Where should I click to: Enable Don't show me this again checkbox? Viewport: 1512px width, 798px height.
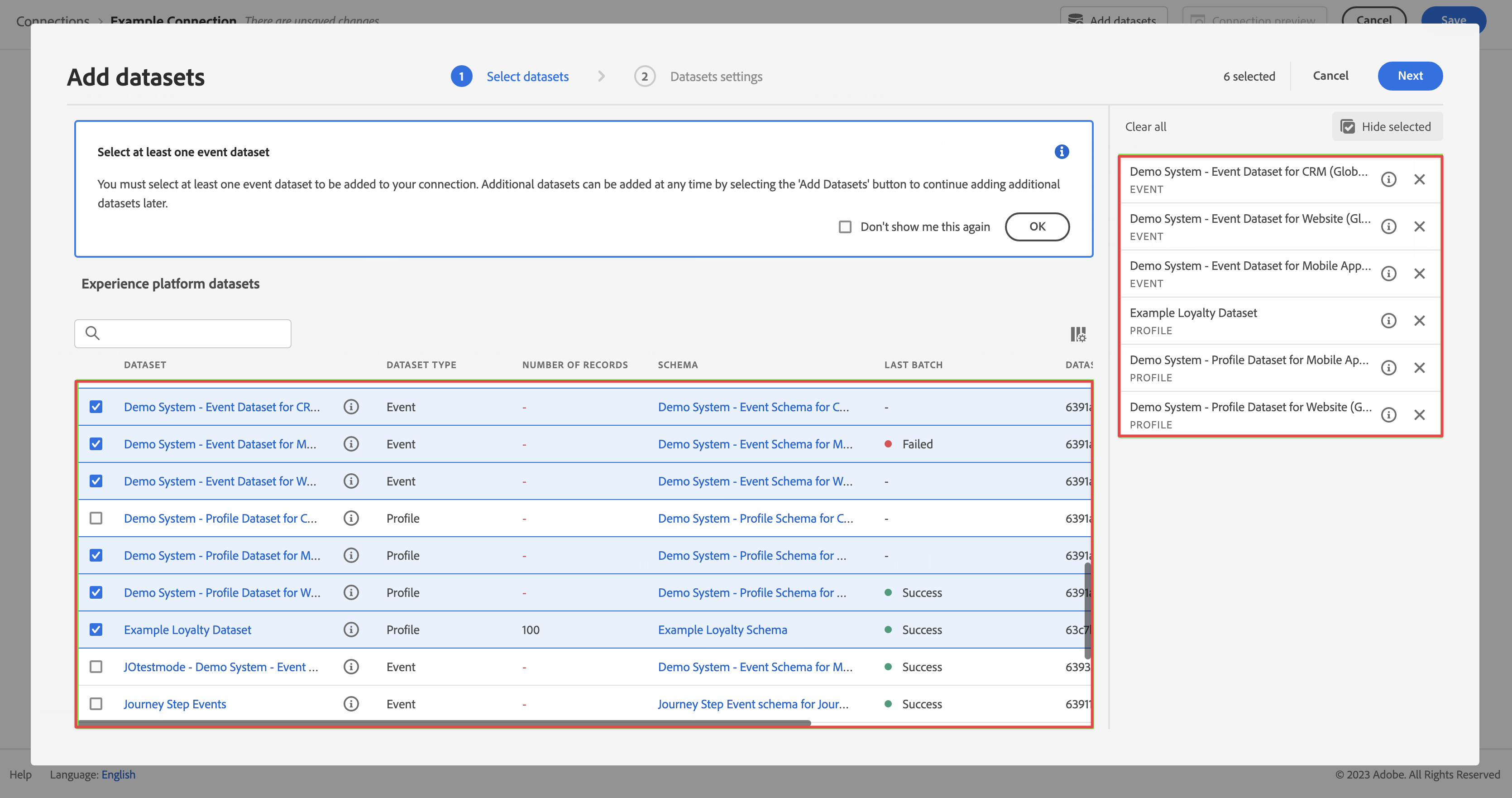pyautogui.click(x=845, y=226)
